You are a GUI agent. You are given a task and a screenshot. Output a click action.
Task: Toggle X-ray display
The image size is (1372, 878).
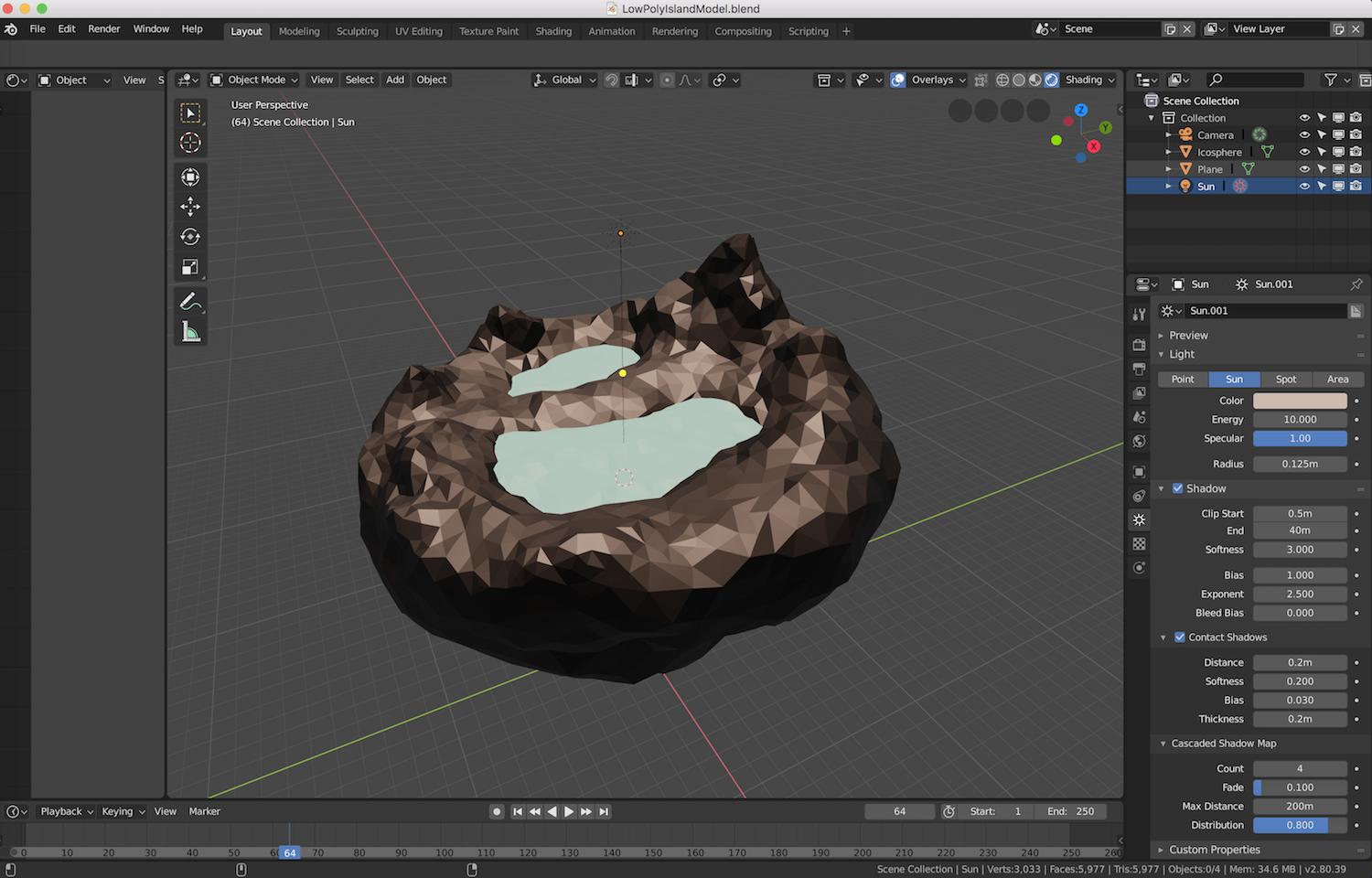981,80
